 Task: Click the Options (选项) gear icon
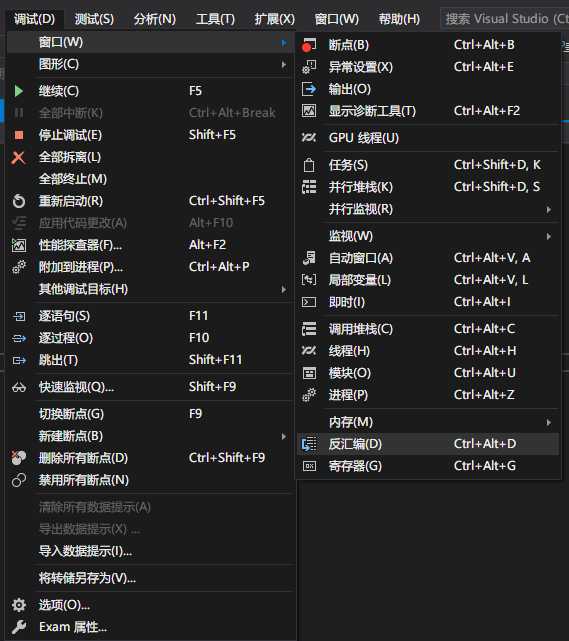tap(19, 605)
